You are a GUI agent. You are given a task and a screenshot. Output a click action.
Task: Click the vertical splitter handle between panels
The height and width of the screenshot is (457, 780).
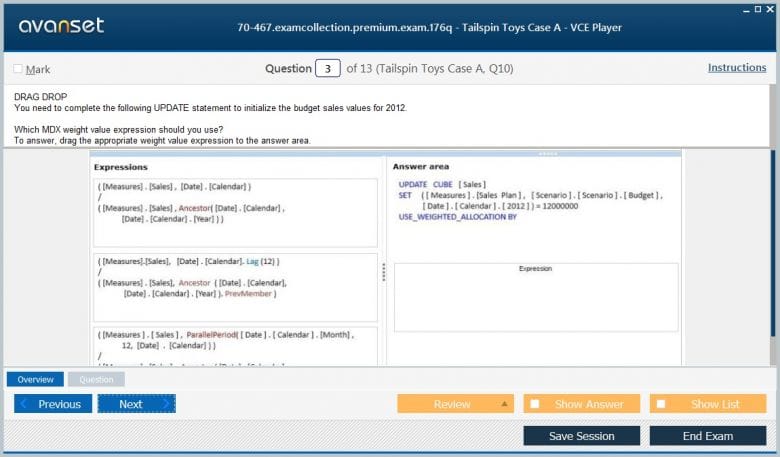(384, 273)
